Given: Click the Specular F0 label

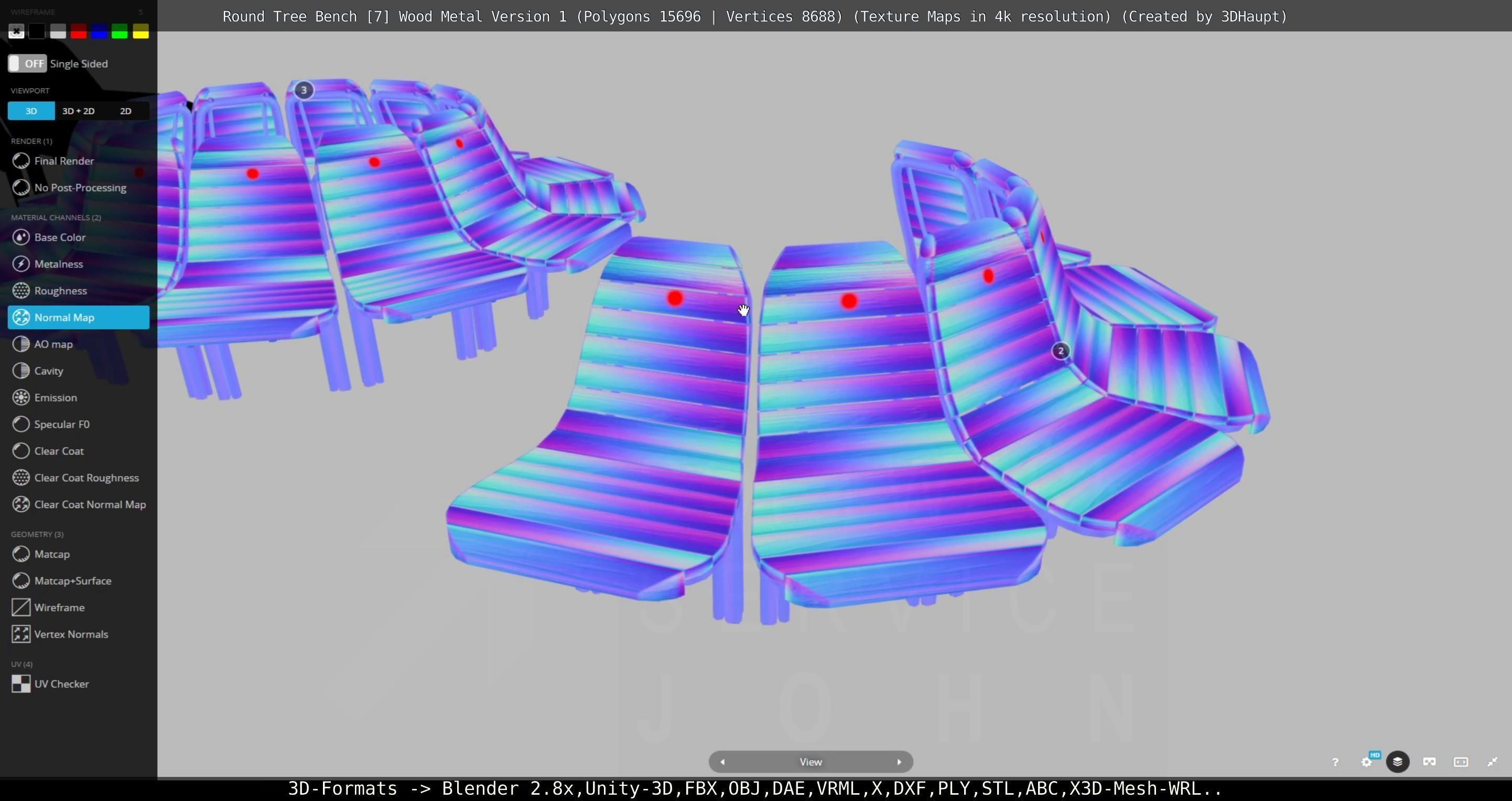Looking at the screenshot, I should pyautogui.click(x=62, y=424).
